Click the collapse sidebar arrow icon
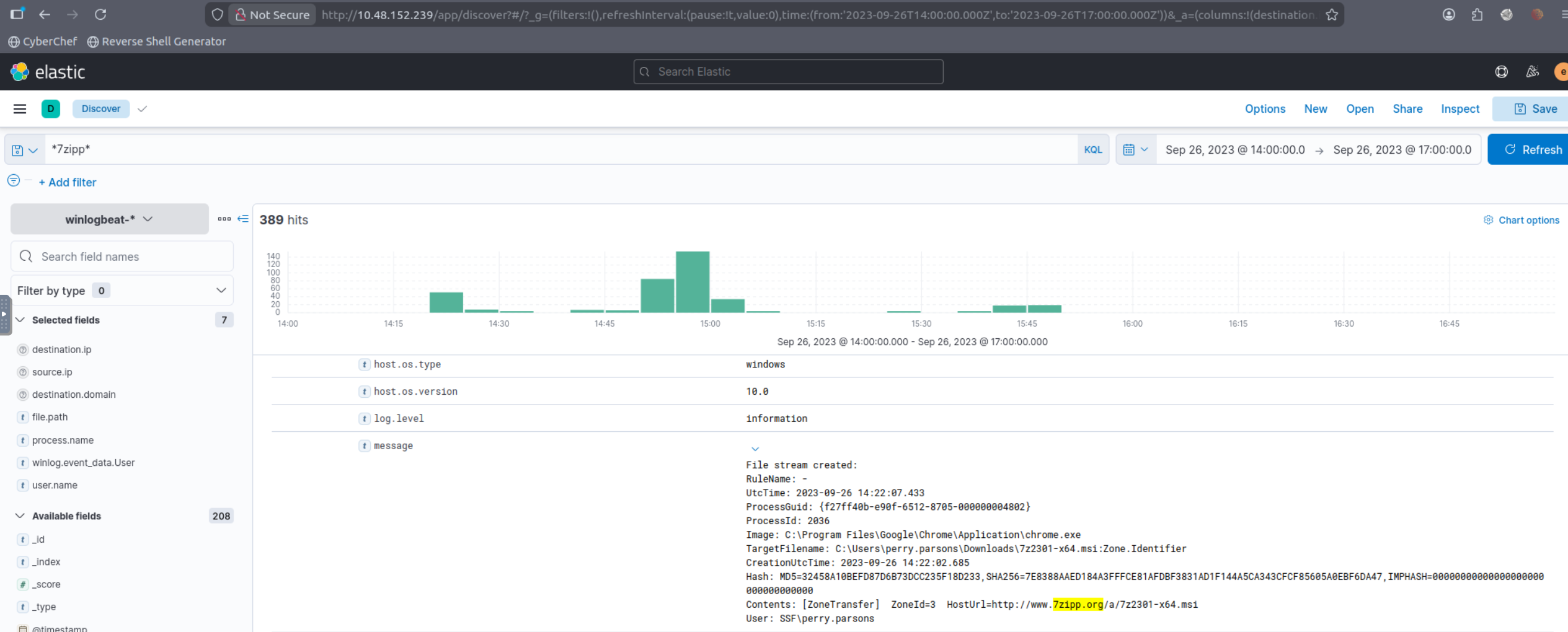Viewport: 1568px width, 632px height. [x=243, y=219]
